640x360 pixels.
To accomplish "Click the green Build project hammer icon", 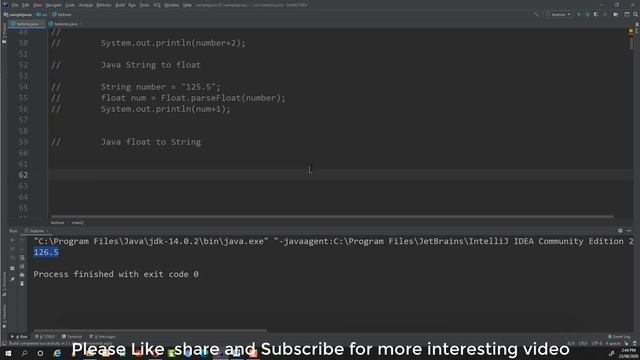I will pos(536,14).
